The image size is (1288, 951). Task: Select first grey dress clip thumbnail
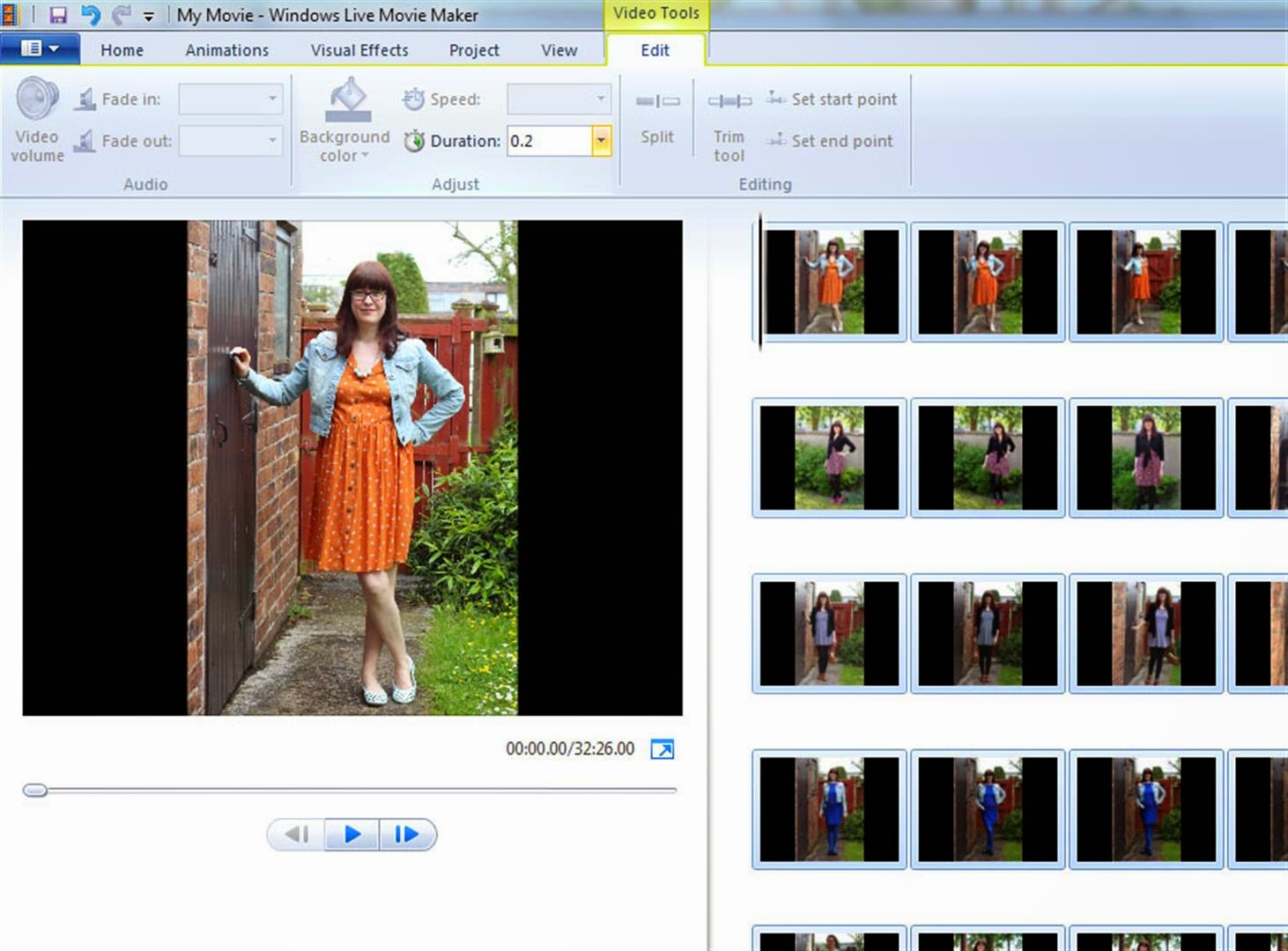tap(830, 634)
